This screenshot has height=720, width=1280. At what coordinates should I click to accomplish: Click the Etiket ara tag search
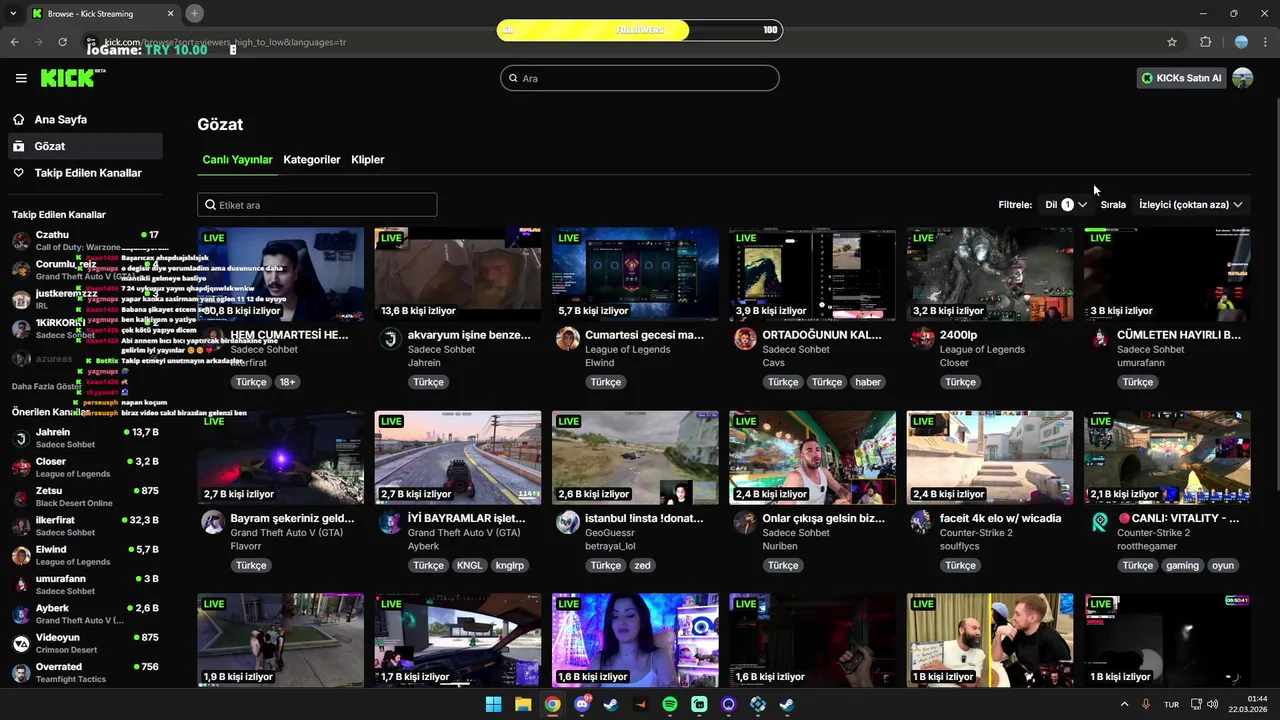pyautogui.click(x=317, y=205)
